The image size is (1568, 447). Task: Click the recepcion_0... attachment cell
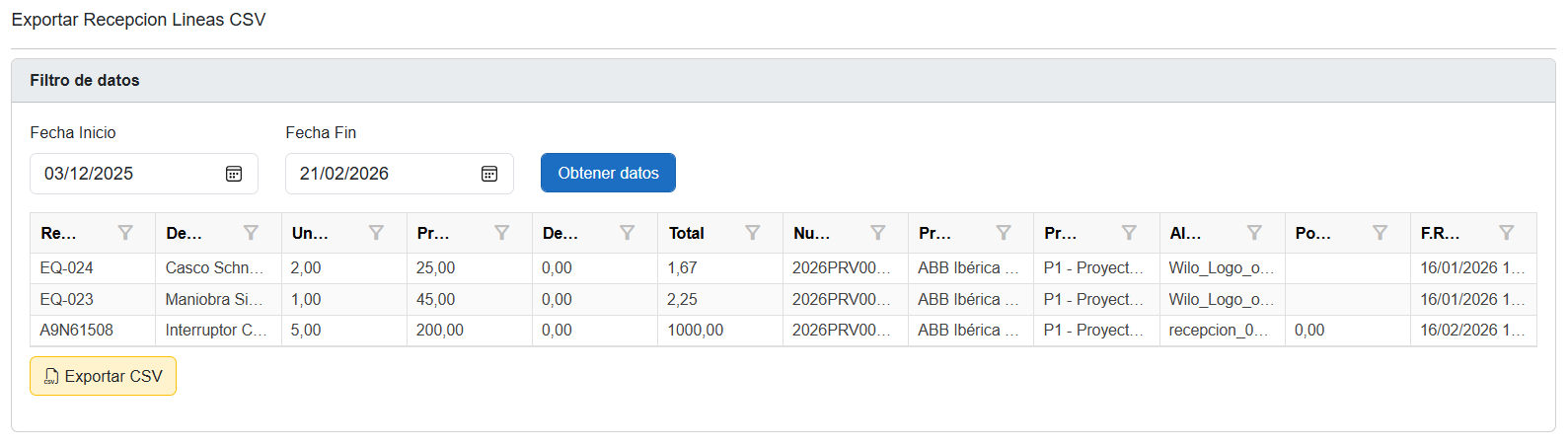coord(1219,330)
